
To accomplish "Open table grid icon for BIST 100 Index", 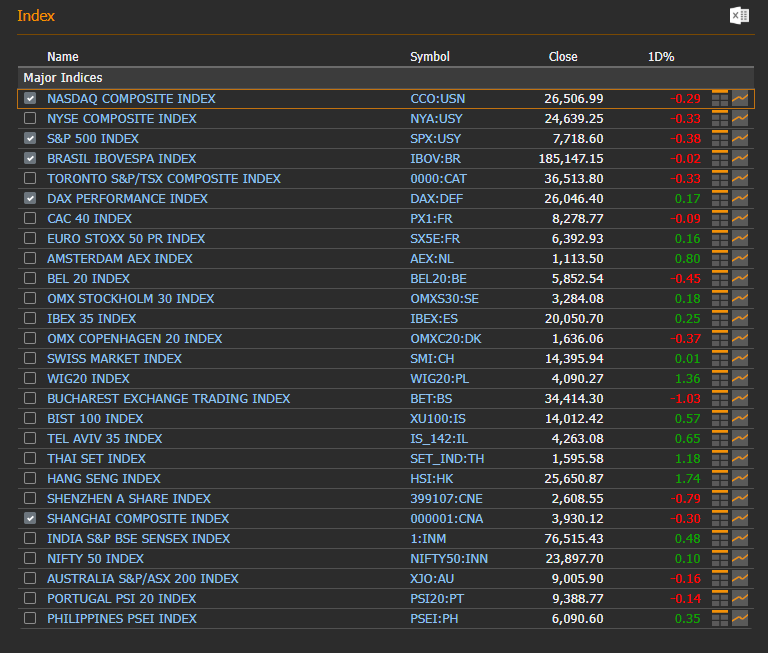I will 720,418.
